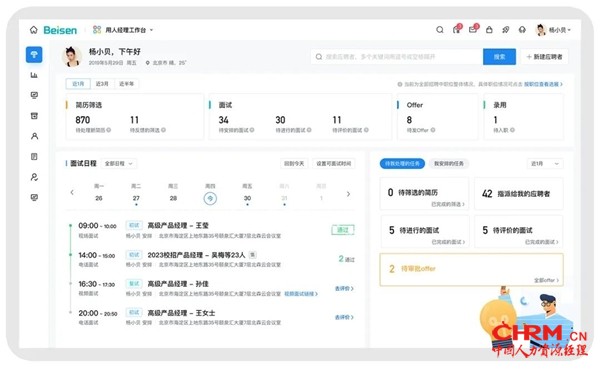This screenshot has height=369, width=600.
Task: Open the 5 待进行的面试 card
Action: (424, 231)
